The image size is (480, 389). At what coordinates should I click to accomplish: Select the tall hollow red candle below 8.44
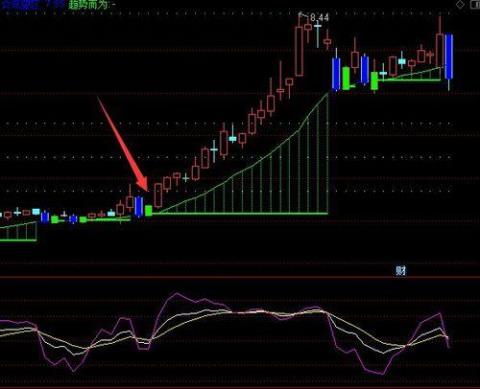coord(299,51)
